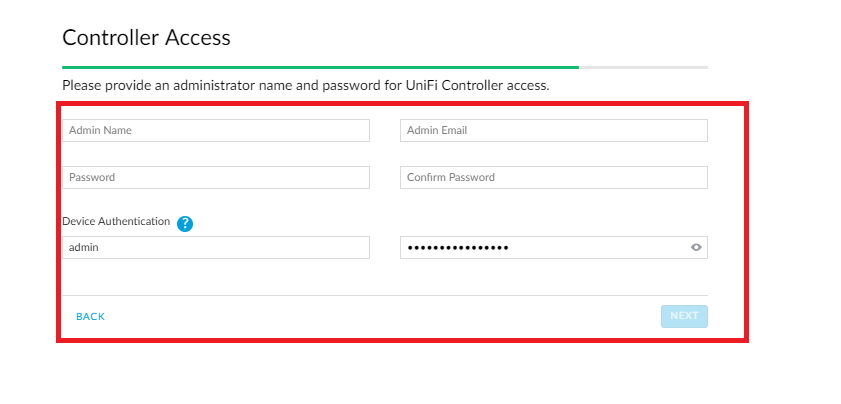Select the Device Authentication label text
Image resolution: width=841 pixels, height=404 pixels.
[x=116, y=221]
